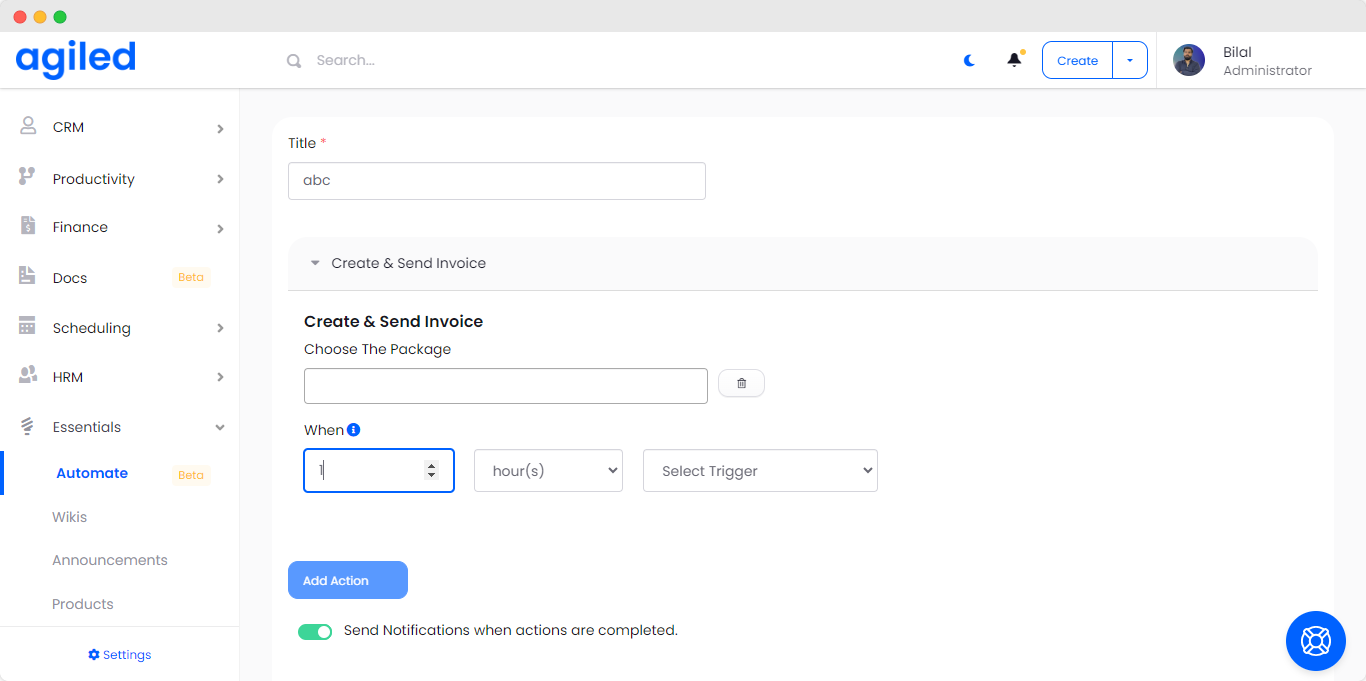Click the trash icon to delete package

click(741, 383)
